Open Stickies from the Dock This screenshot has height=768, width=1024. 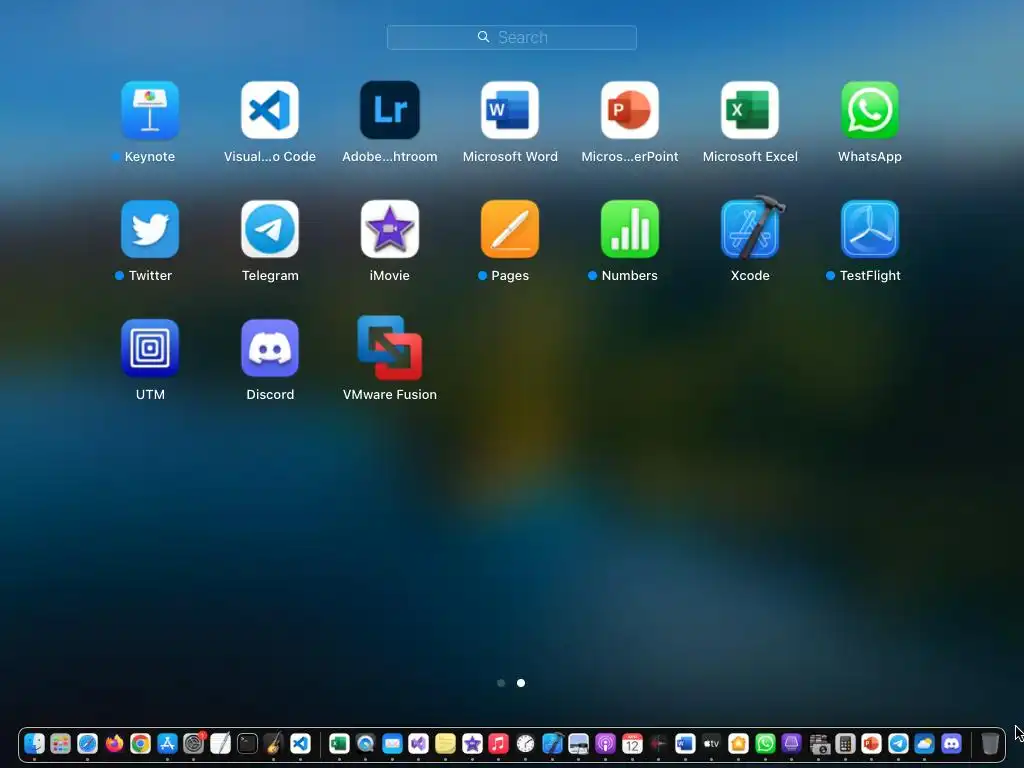(x=445, y=743)
